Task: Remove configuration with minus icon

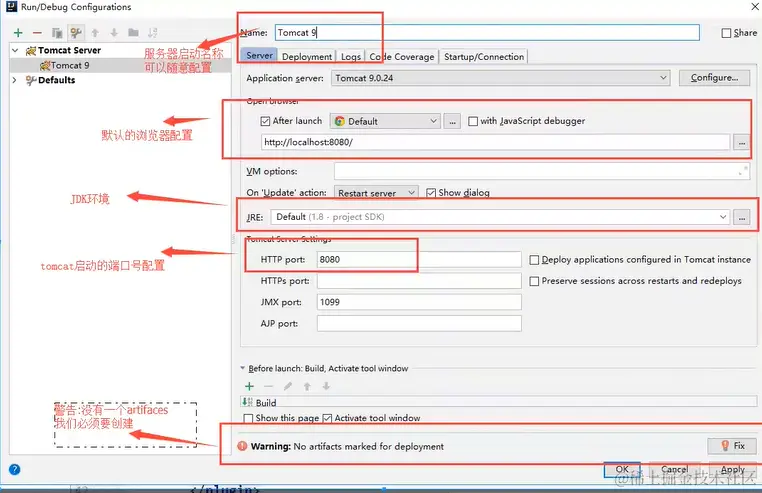Action: 37,33
